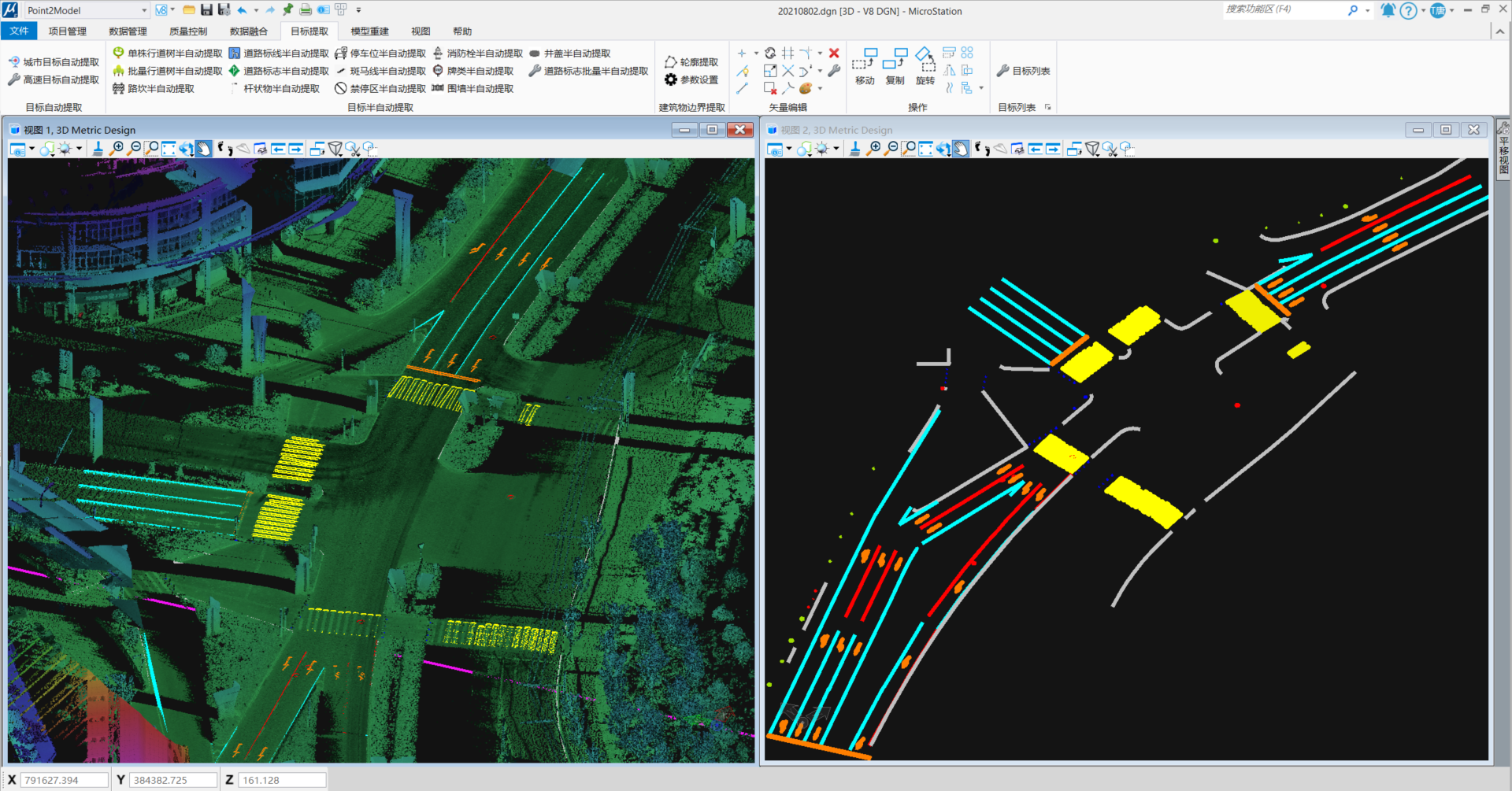The image size is (1512, 791).
Task: Click the color palette icon in 矢量编辑
Action: [806, 88]
